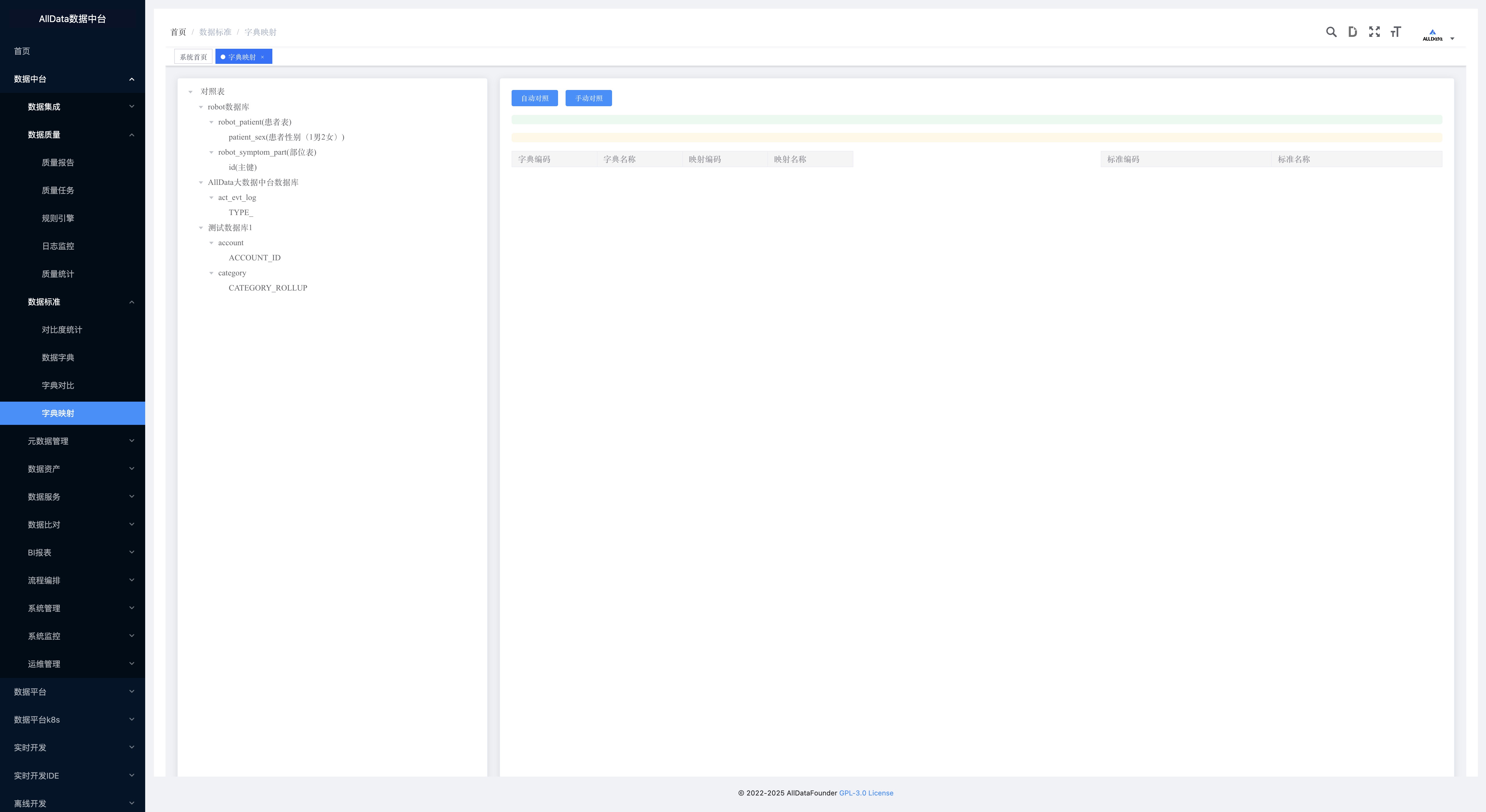Close the 字典映射 tab

[262, 57]
